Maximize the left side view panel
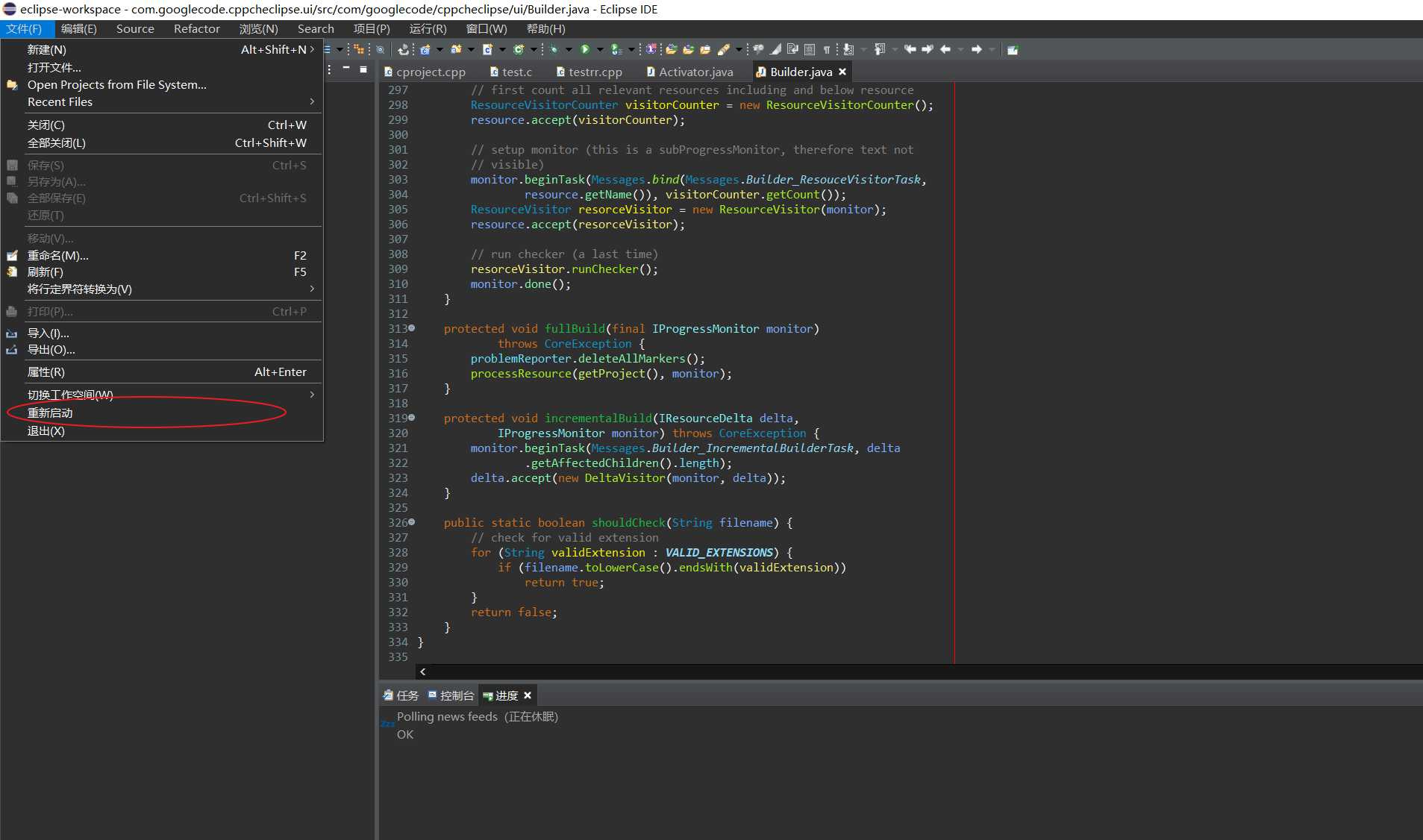This screenshot has height=840, width=1423. click(x=363, y=69)
